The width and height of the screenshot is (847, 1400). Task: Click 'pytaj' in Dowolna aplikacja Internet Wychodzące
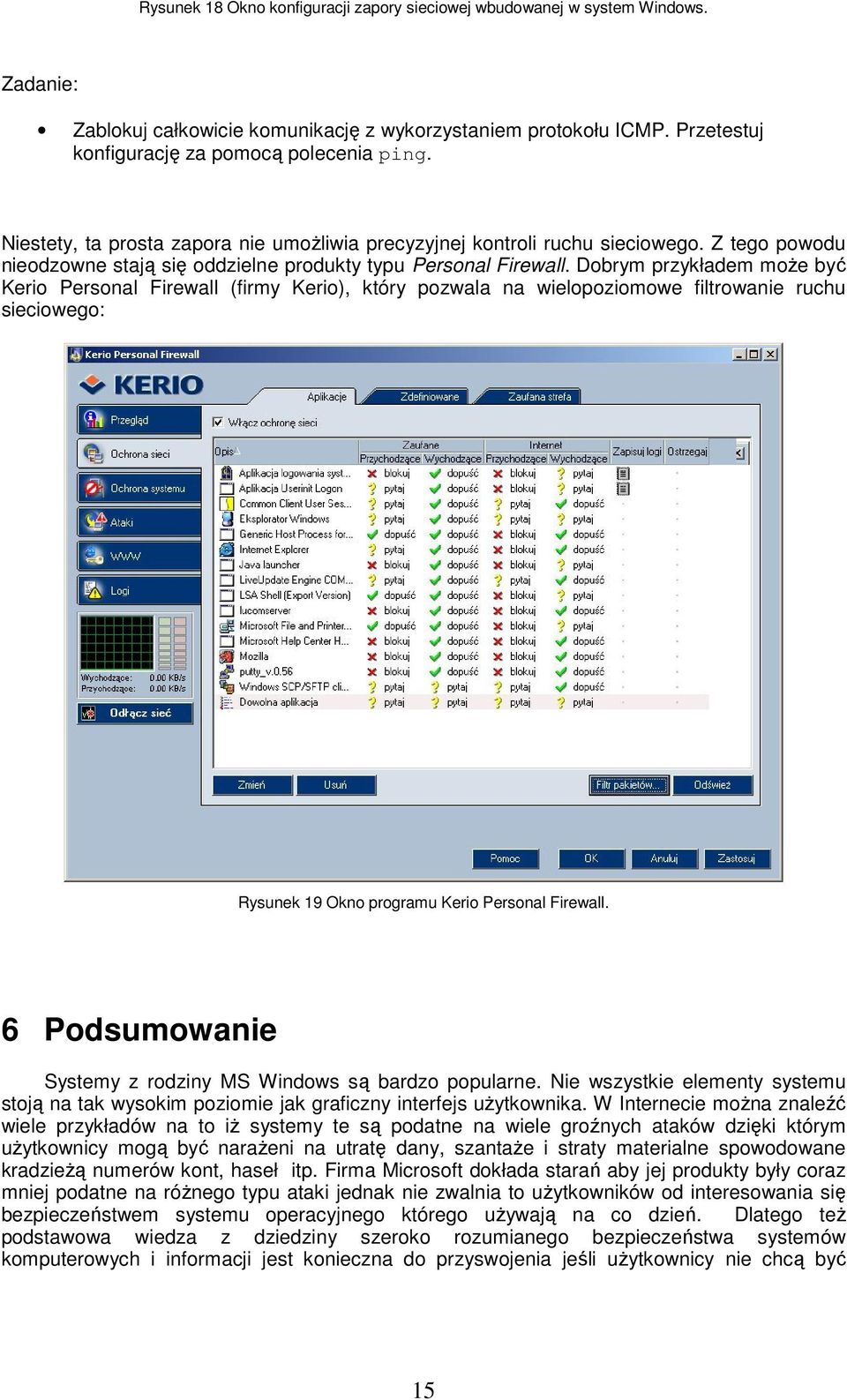pyautogui.click(x=583, y=703)
